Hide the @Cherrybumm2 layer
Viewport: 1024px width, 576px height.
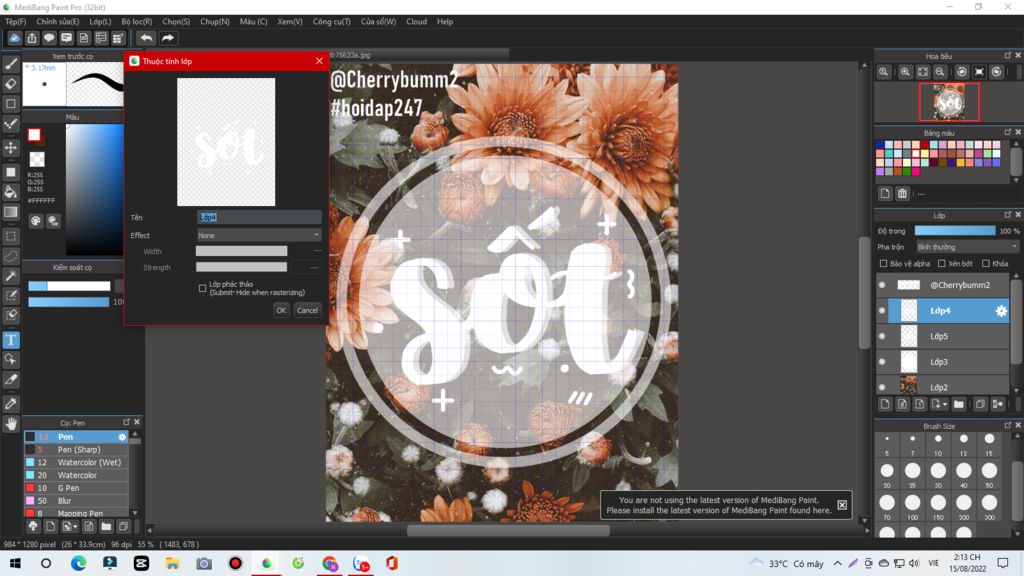(x=882, y=285)
